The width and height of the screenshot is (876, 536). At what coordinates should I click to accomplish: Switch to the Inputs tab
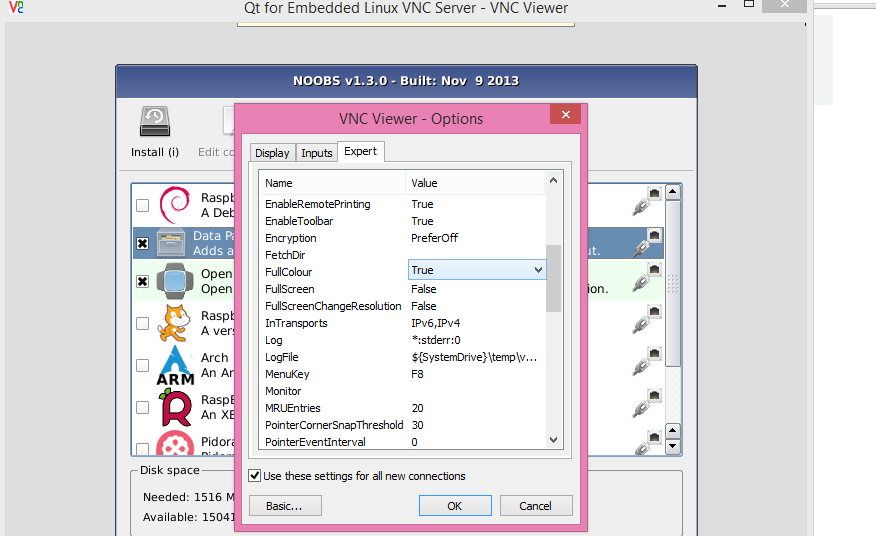(x=316, y=153)
